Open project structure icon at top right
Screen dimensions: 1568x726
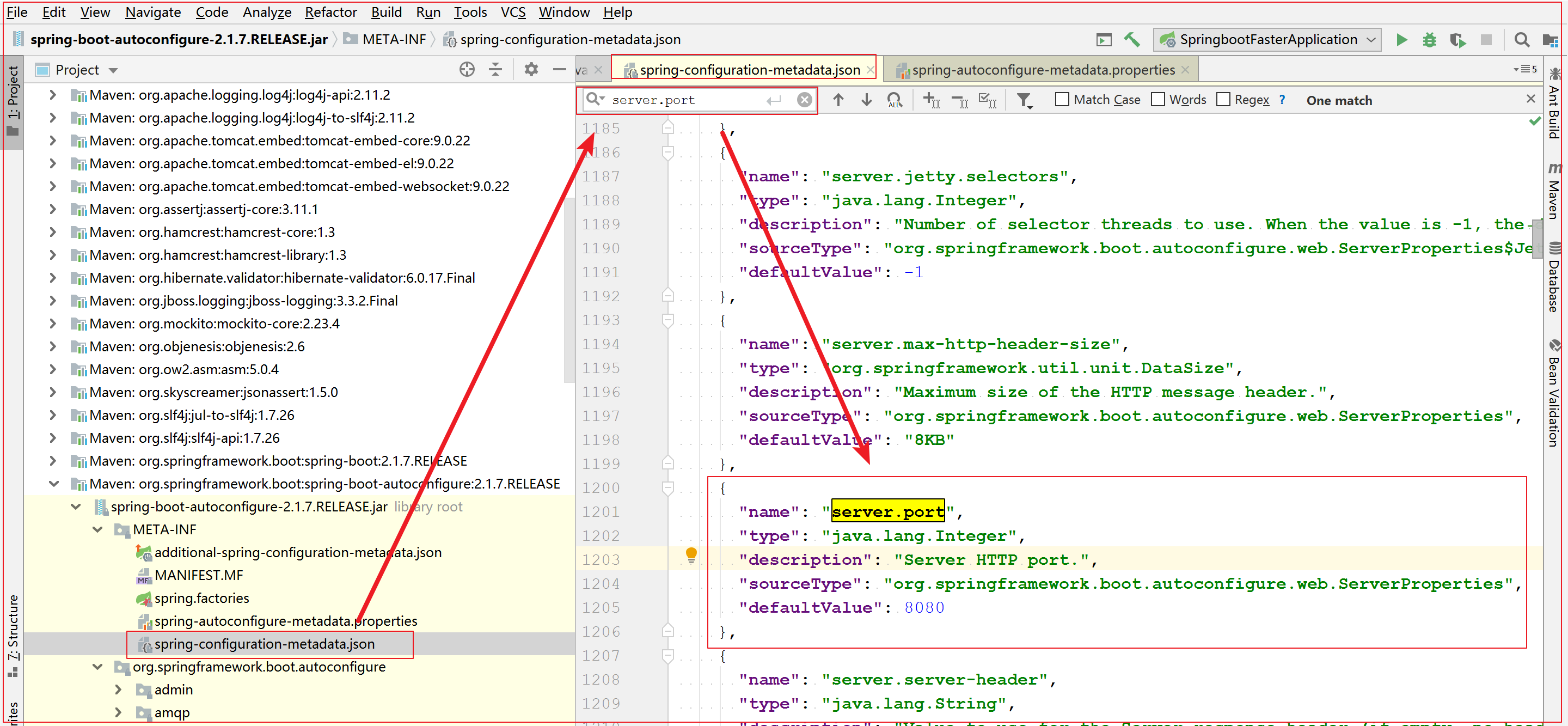pos(1551,40)
